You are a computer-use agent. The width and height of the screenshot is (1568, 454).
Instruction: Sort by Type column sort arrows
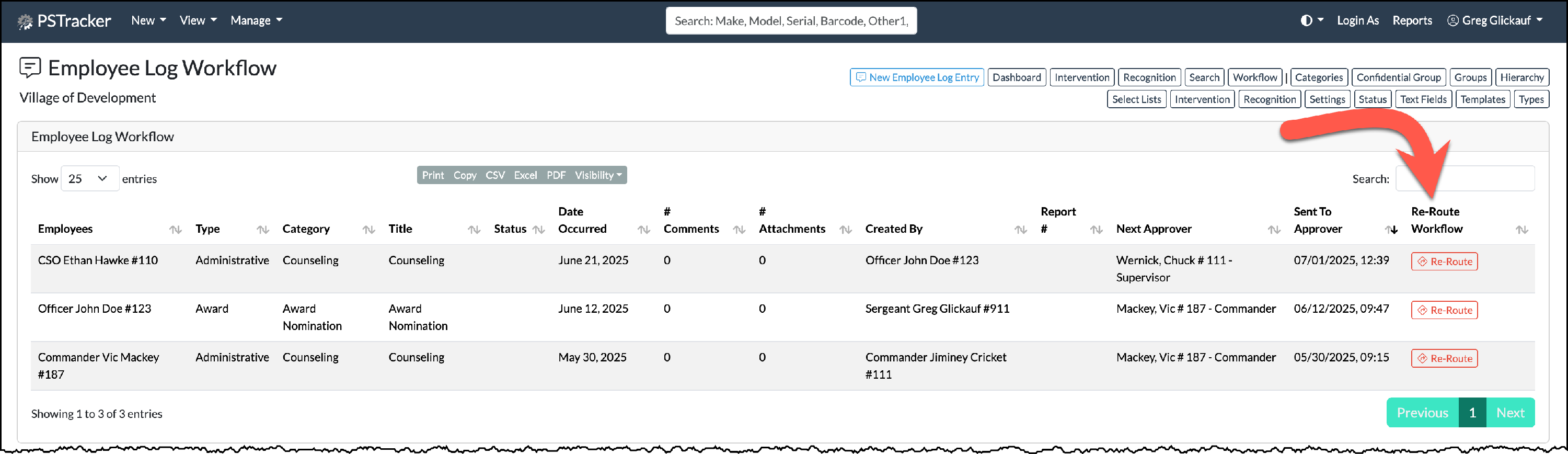[262, 230]
